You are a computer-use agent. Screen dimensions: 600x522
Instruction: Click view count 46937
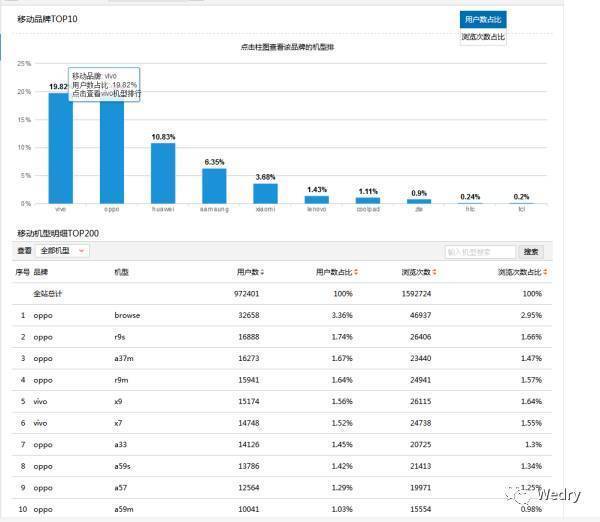pyautogui.click(x=421, y=315)
